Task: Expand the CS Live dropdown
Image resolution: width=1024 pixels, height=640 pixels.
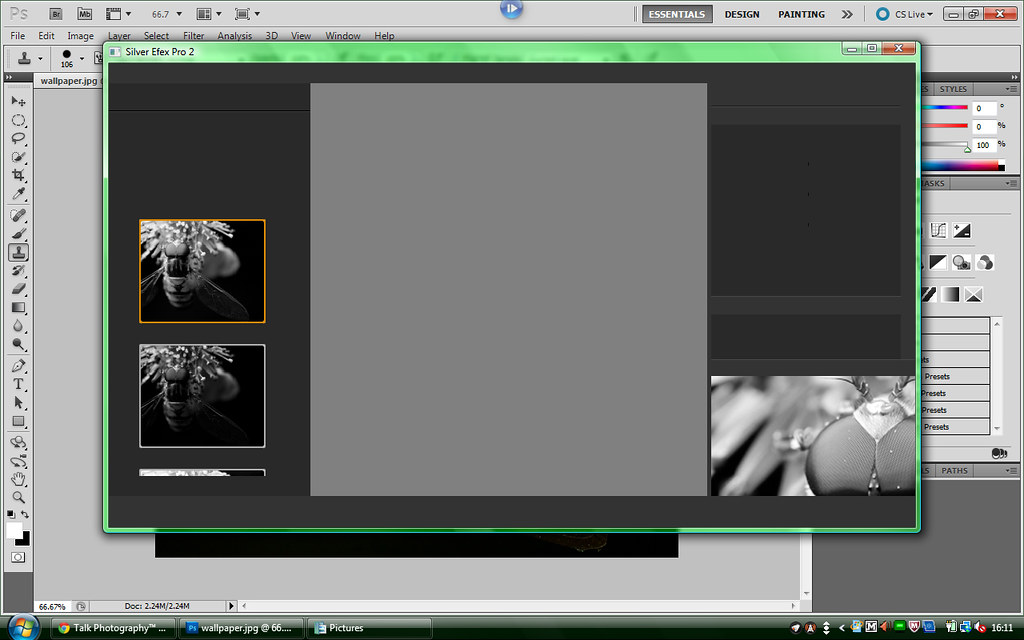Action: point(905,14)
